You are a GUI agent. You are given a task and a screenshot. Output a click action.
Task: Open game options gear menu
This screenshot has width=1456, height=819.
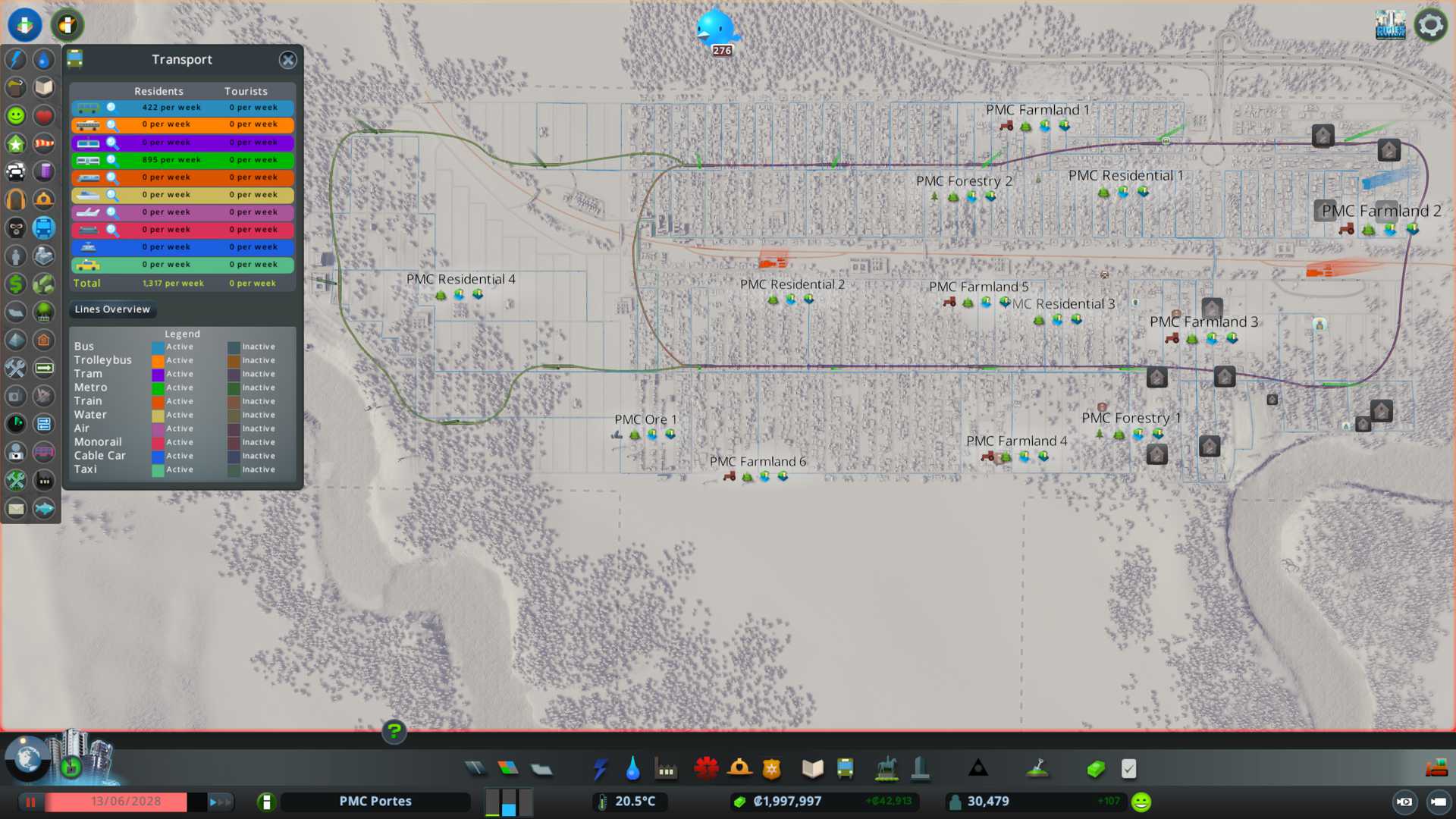coord(1430,25)
